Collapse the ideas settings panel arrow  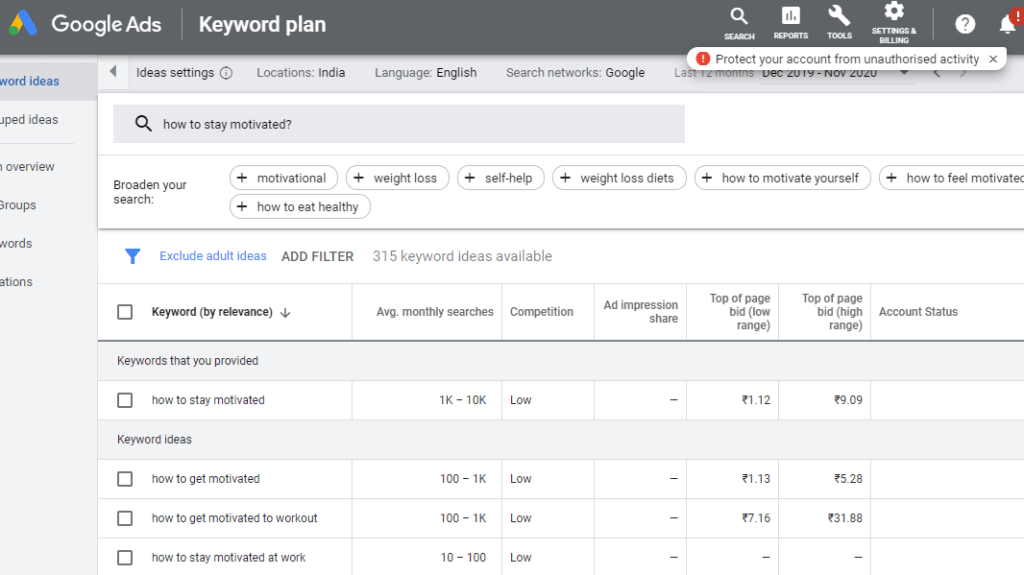coord(113,72)
